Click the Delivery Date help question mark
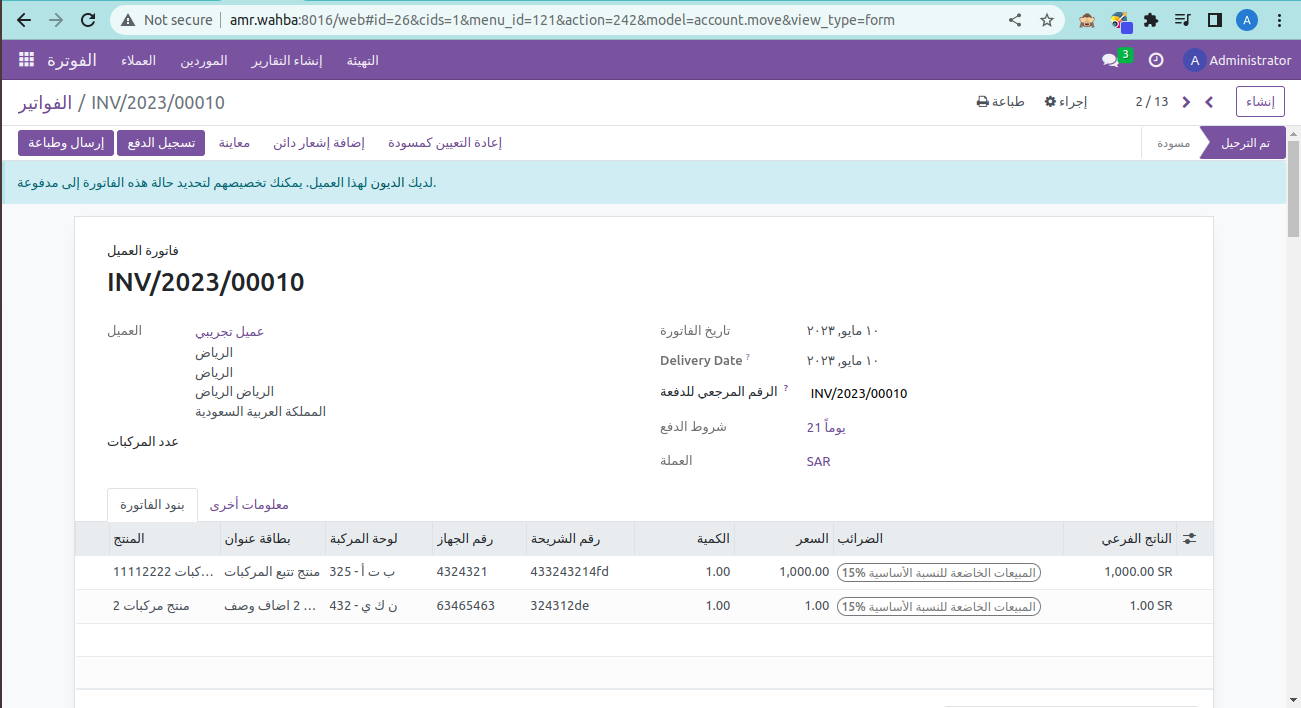 [x=748, y=357]
